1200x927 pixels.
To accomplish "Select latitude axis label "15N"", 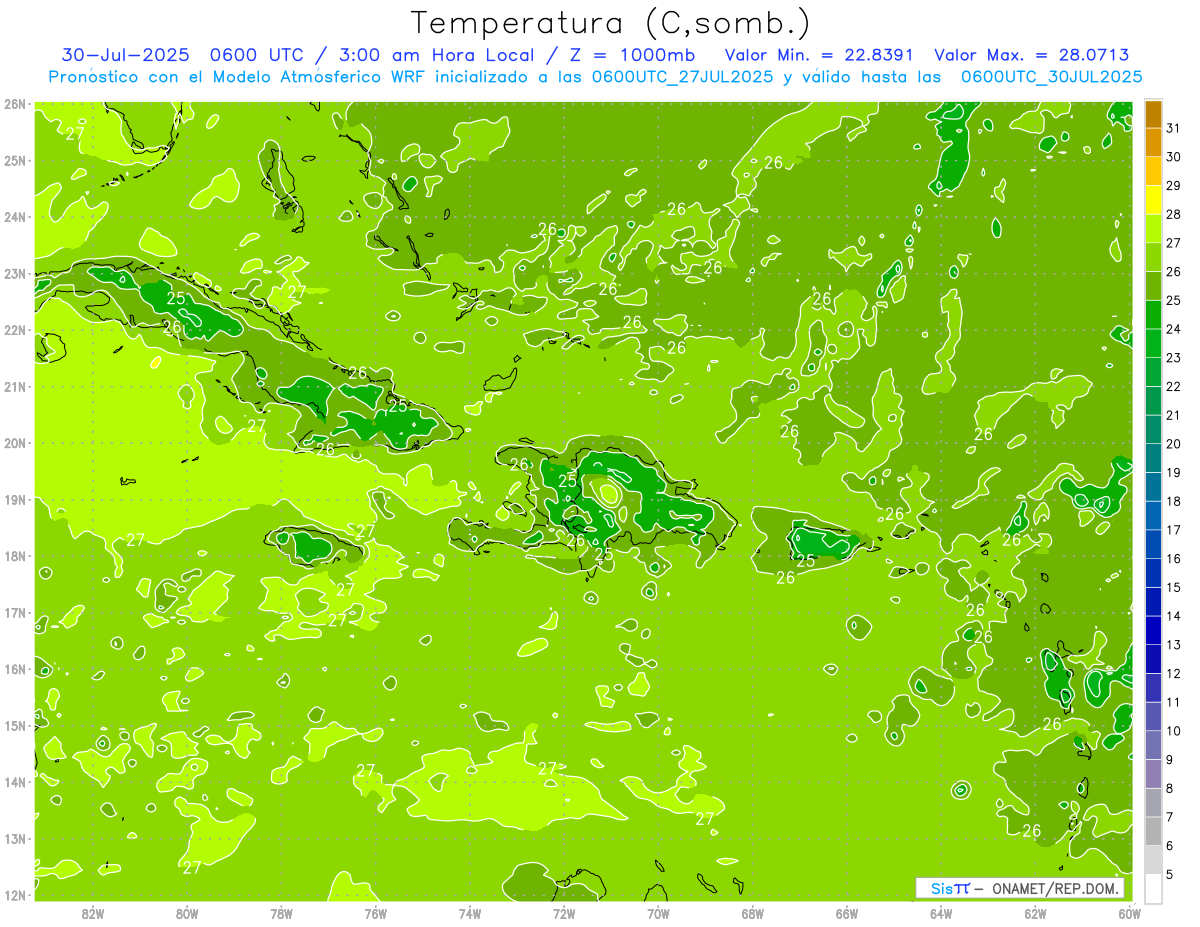I will (14, 725).
